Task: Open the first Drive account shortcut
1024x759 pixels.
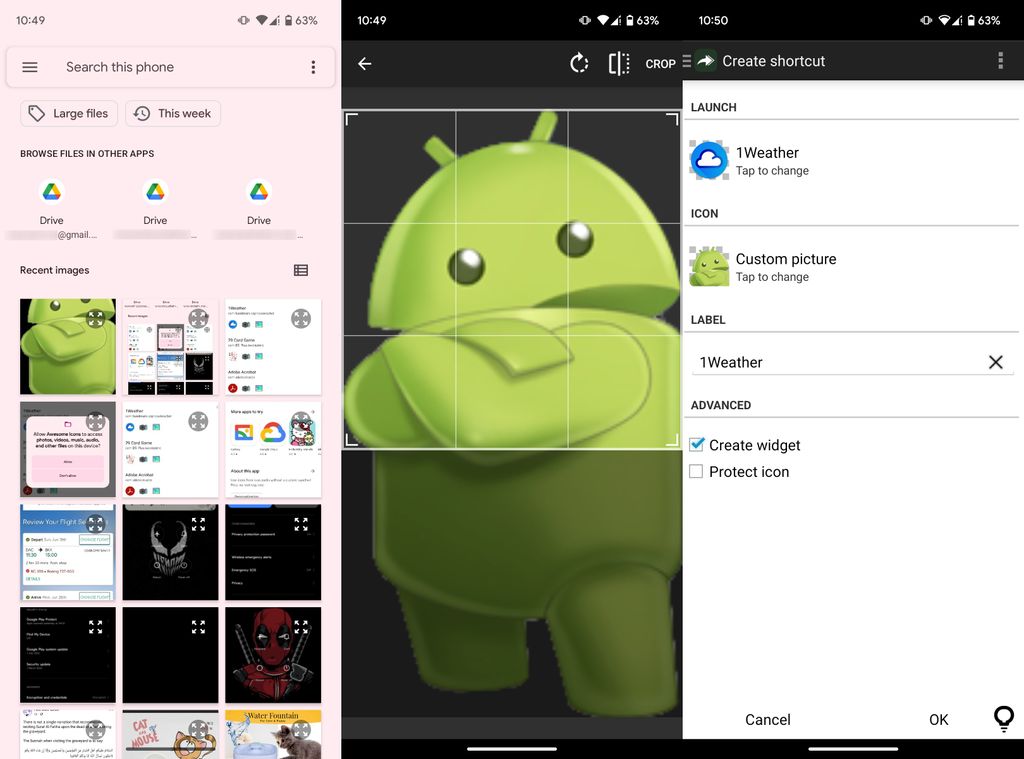Action: (52, 191)
